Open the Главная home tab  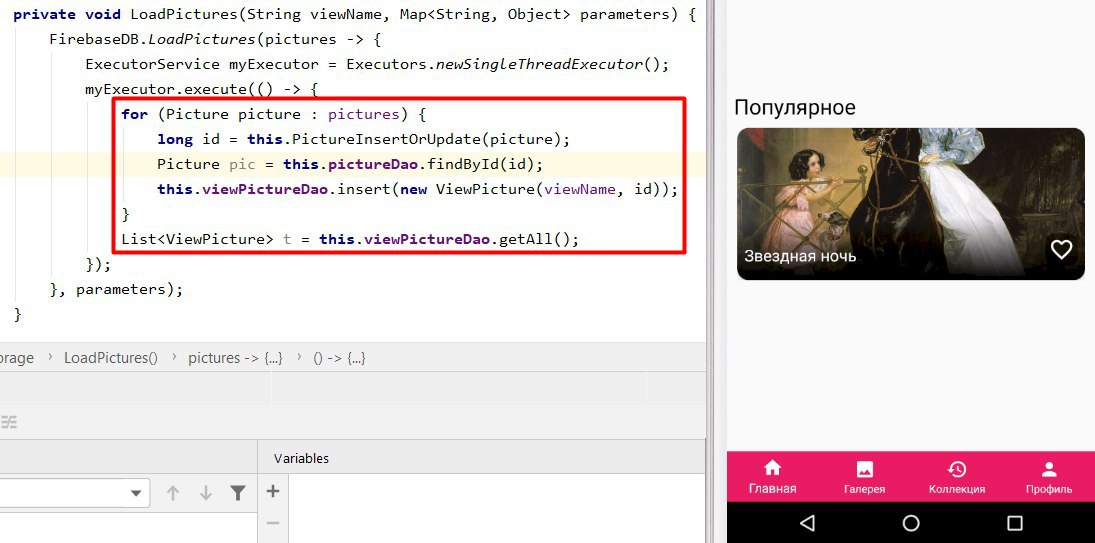(x=772, y=477)
